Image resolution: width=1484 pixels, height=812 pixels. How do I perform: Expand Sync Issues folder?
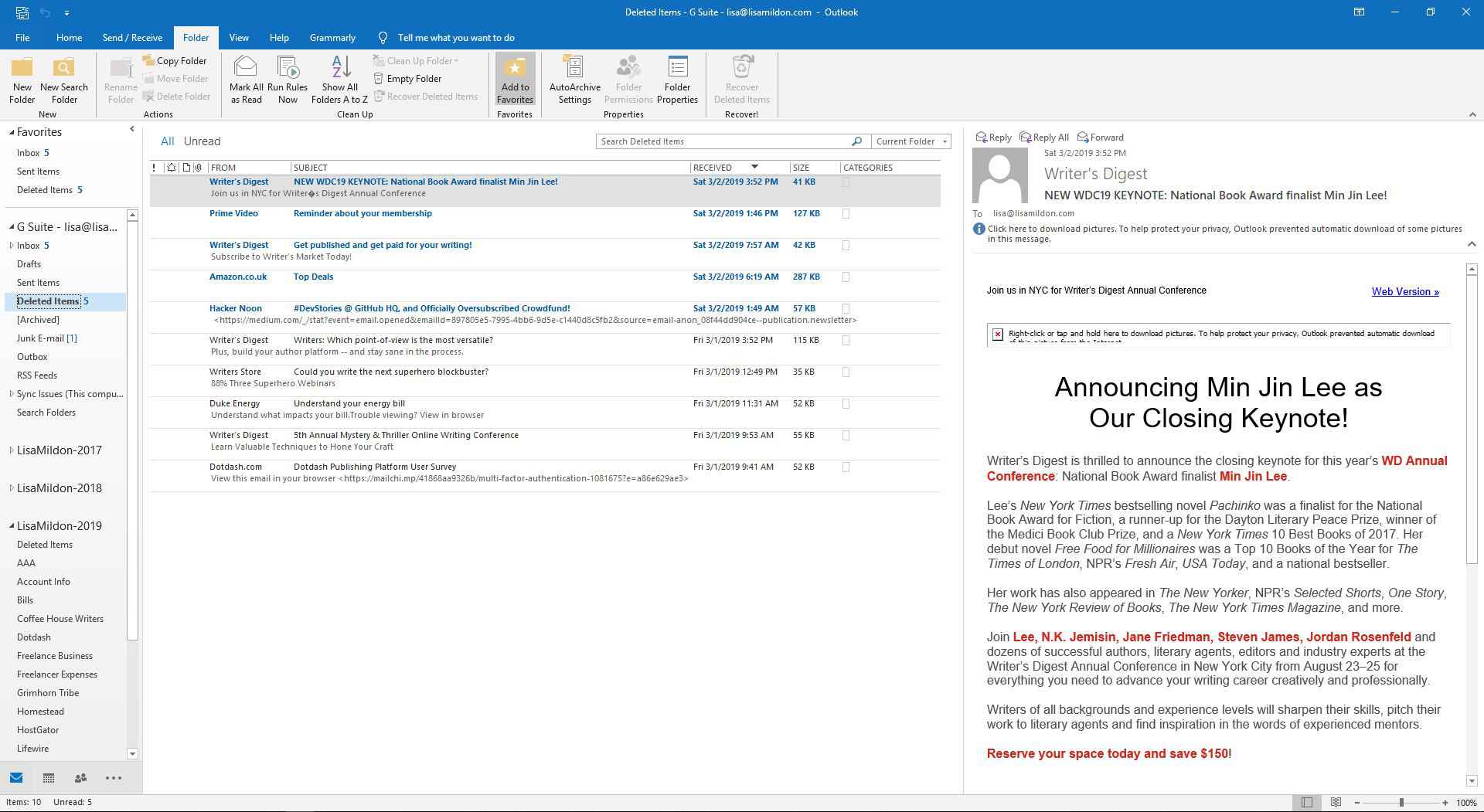pyautogui.click(x=11, y=394)
